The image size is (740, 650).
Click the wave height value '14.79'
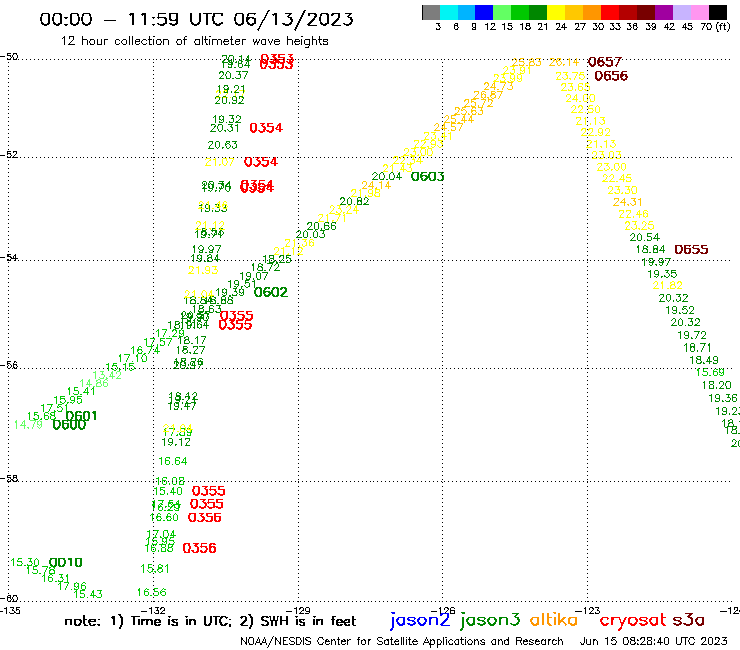(x=28, y=424)
